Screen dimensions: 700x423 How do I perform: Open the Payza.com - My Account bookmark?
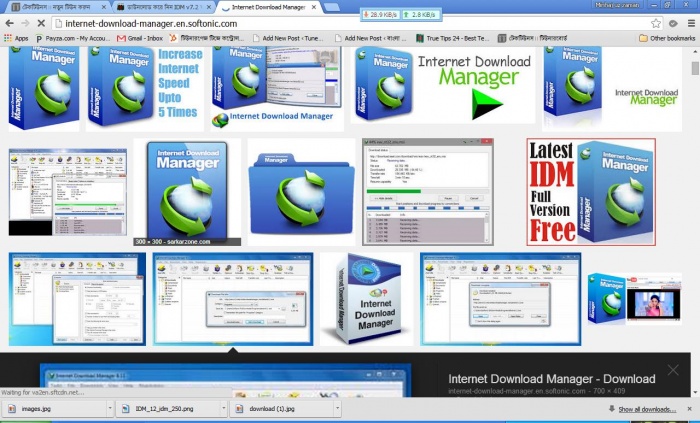click(x=73, y=38)
